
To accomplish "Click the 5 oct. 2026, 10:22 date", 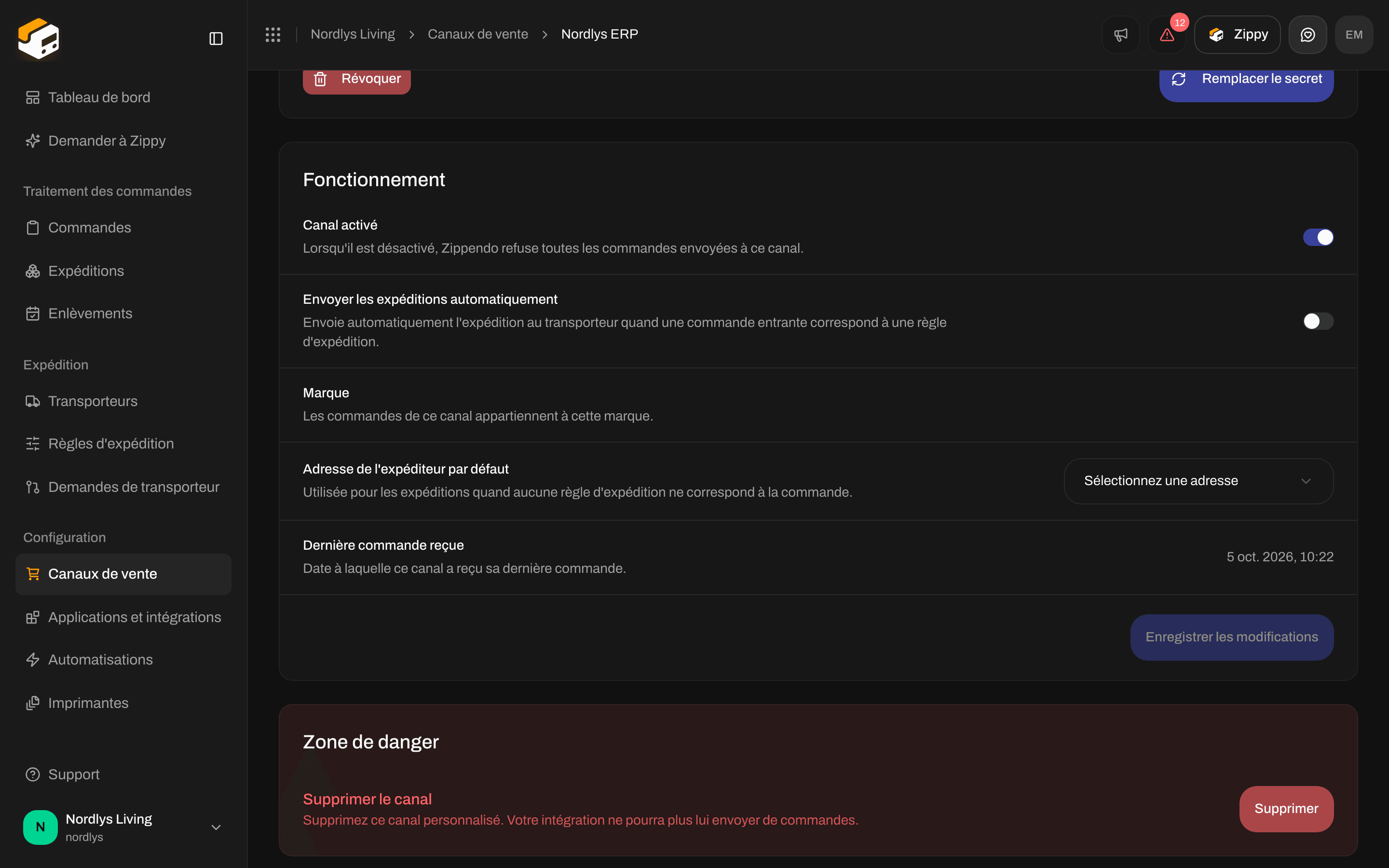I will coord(1280,557).
